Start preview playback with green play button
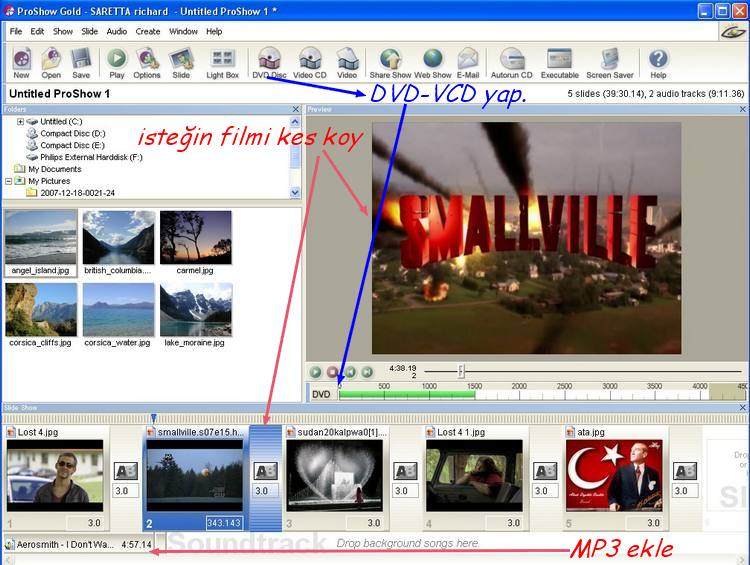 pos(316,372)
